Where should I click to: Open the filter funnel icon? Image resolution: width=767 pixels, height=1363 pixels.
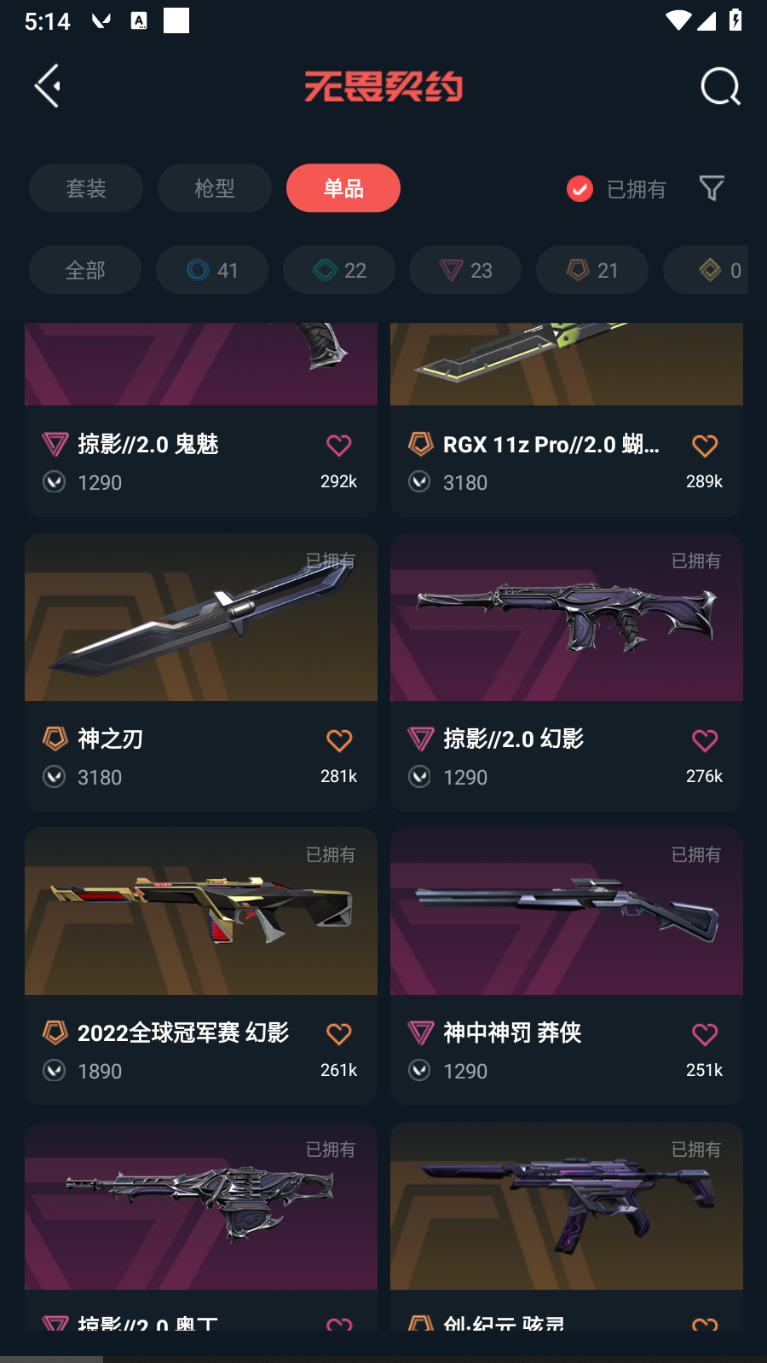[x=711, y=188]
